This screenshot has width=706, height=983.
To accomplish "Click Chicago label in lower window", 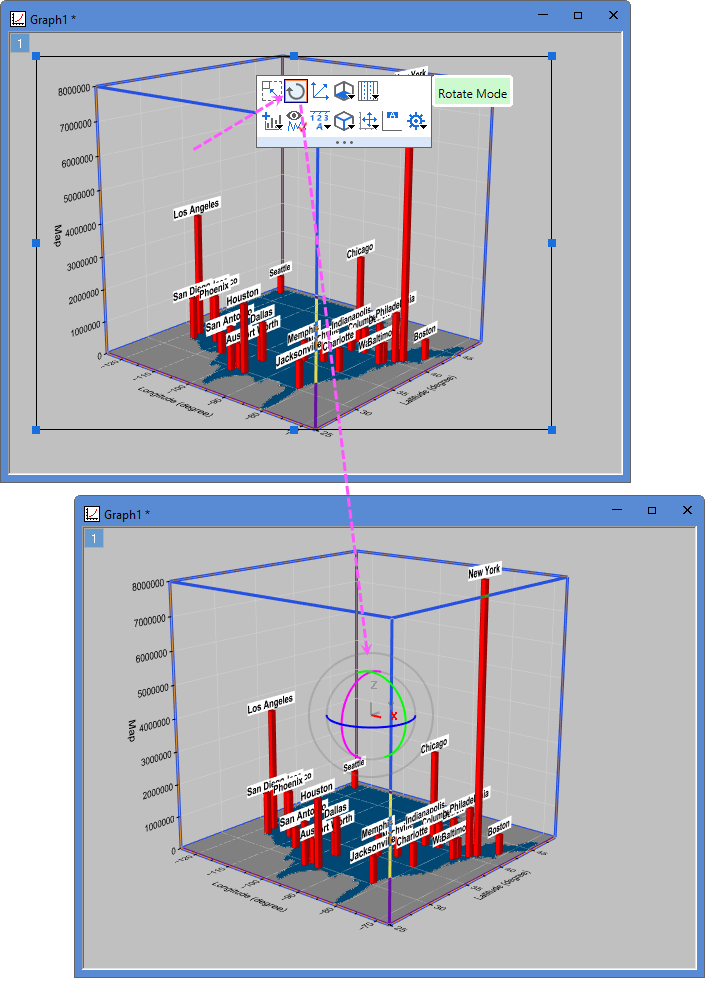I will tap(434, 745).
